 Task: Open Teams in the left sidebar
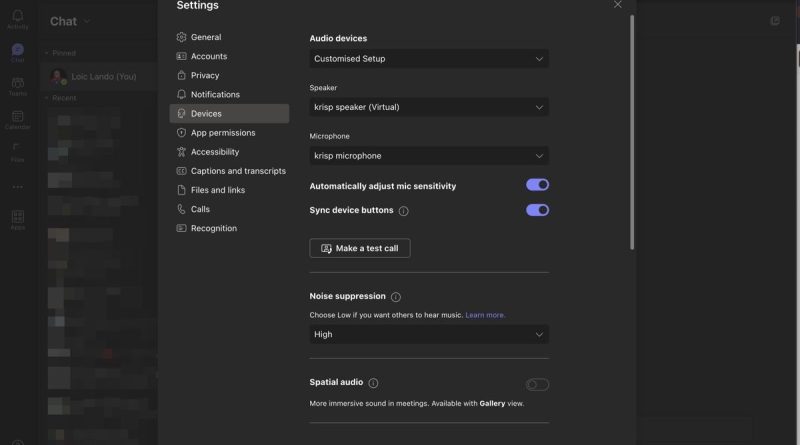click(x=17, y=86)
